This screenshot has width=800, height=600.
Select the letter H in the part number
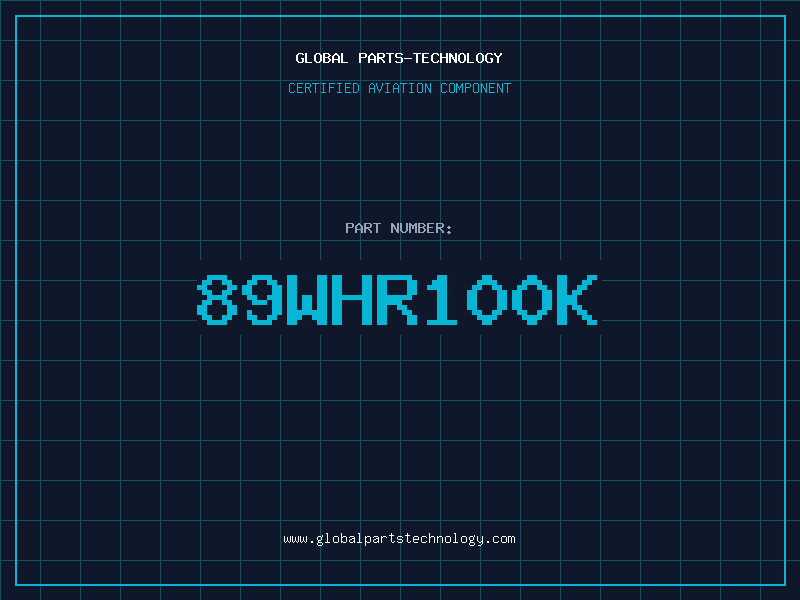353,299
